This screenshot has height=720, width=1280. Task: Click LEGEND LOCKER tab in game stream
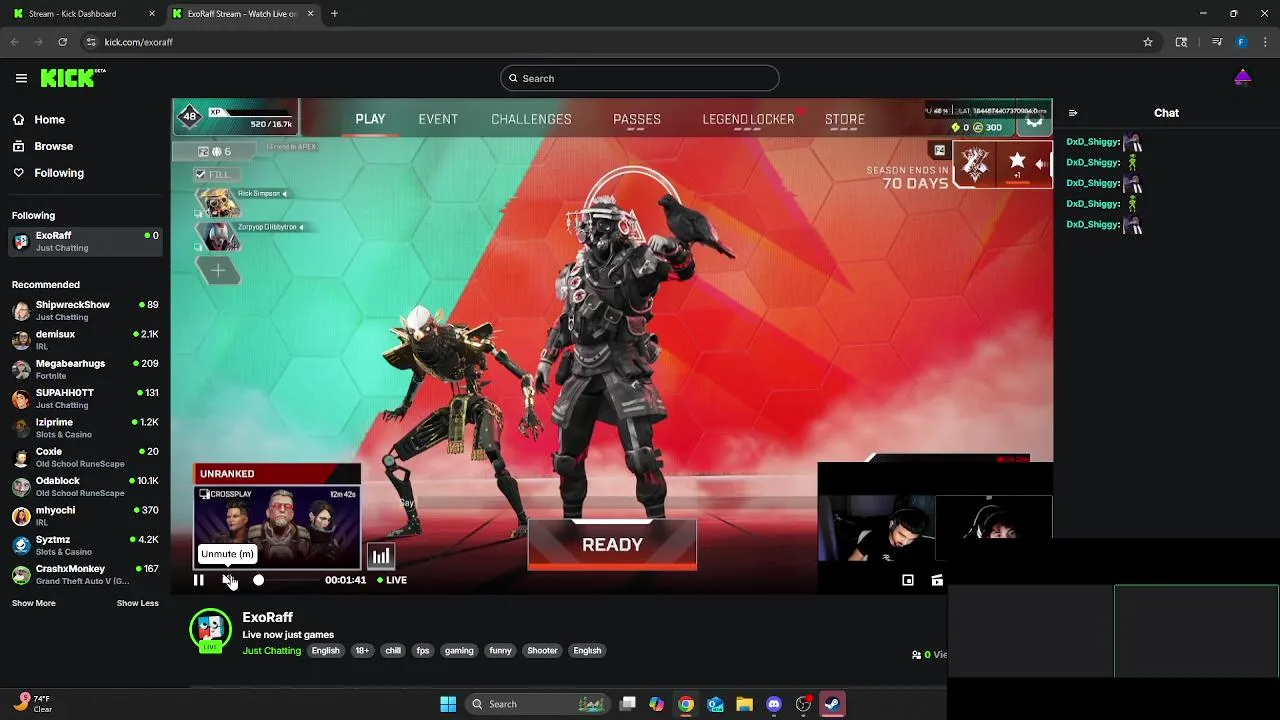coord(748,119)
